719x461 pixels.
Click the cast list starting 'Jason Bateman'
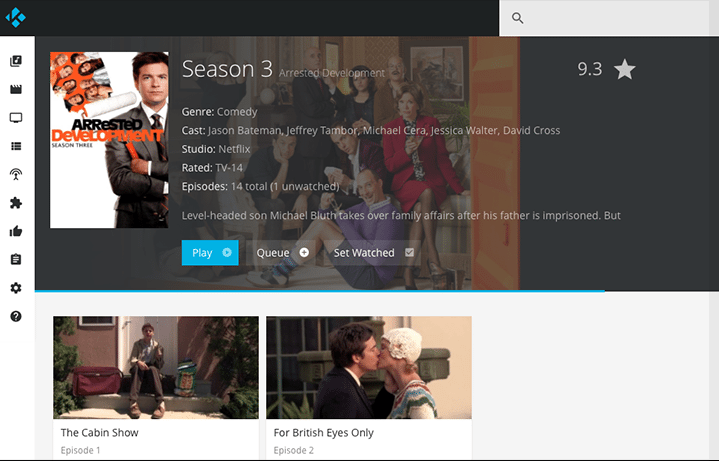point(384,131)
